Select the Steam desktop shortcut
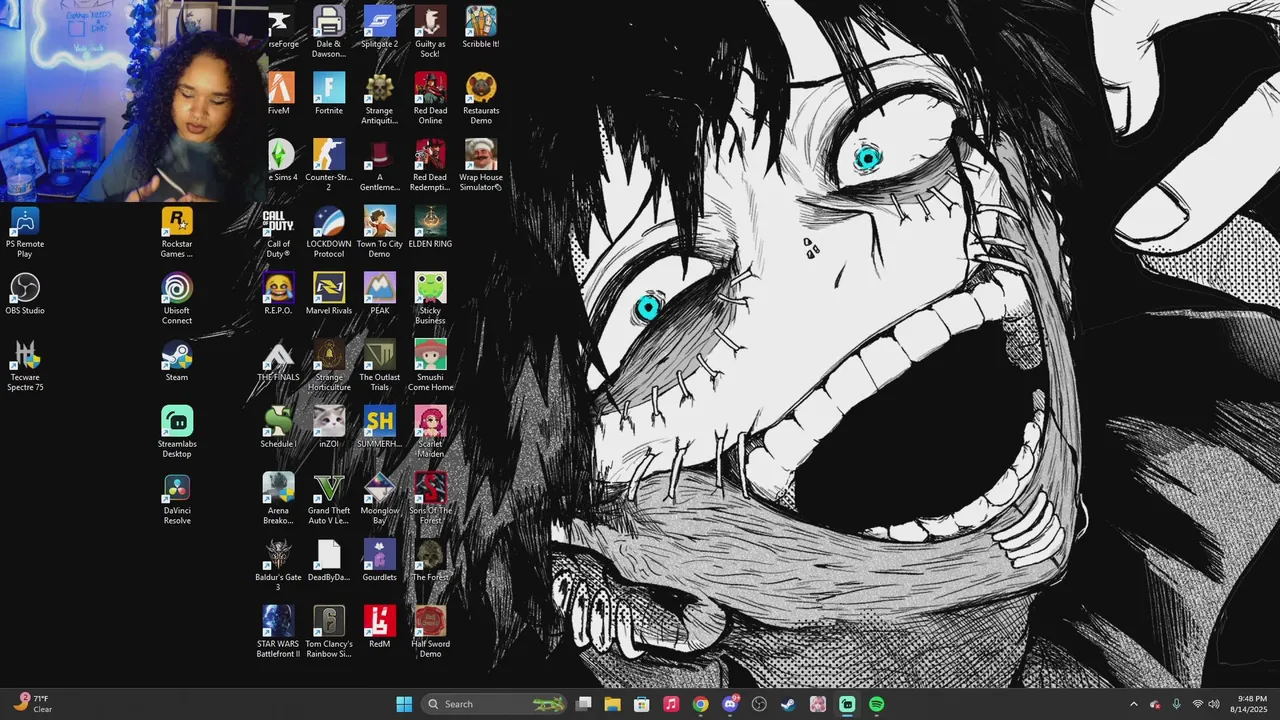Image resolution: width=1280 pixels, height=720 pixels. [177, 360]
